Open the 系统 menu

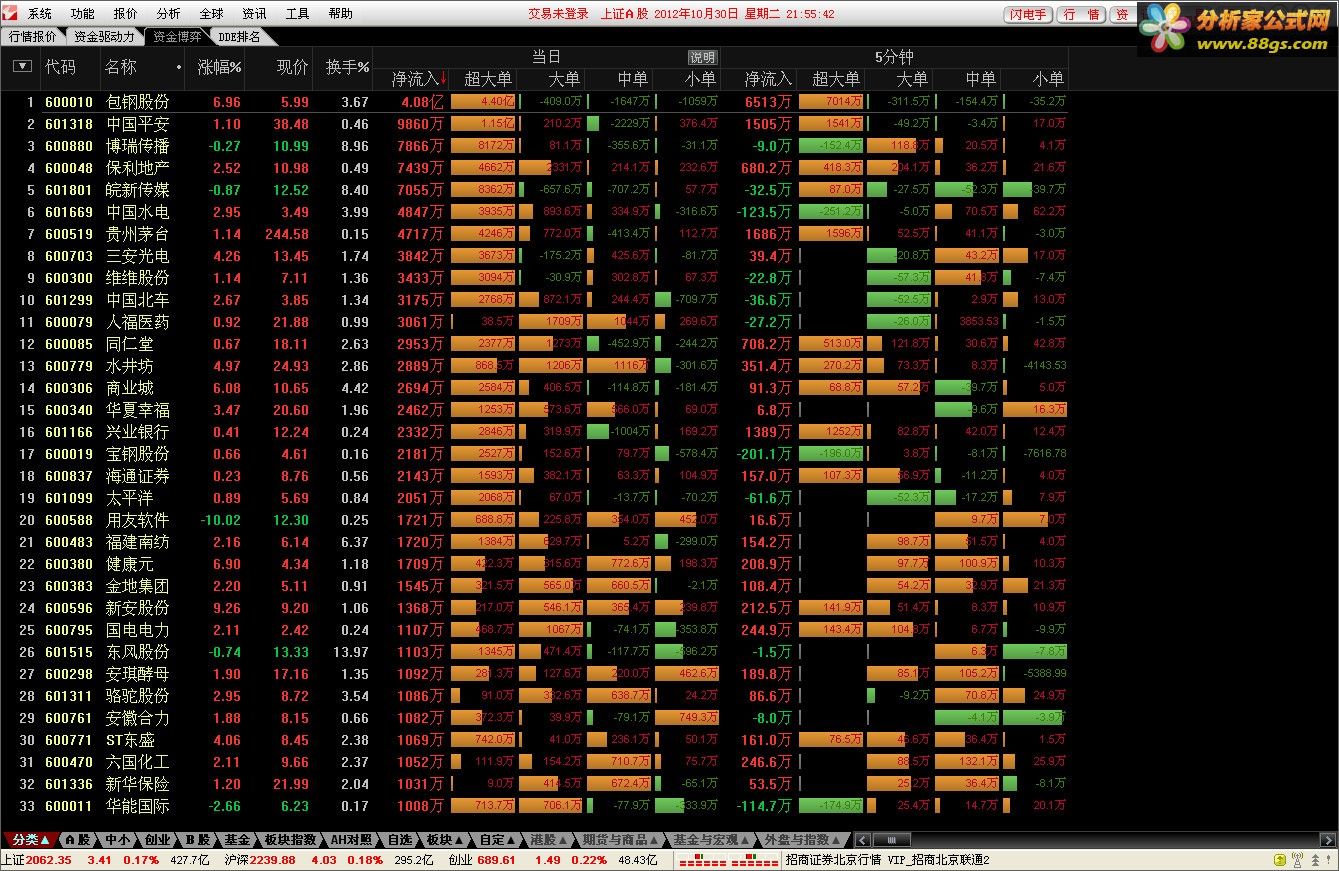[40, 14]
